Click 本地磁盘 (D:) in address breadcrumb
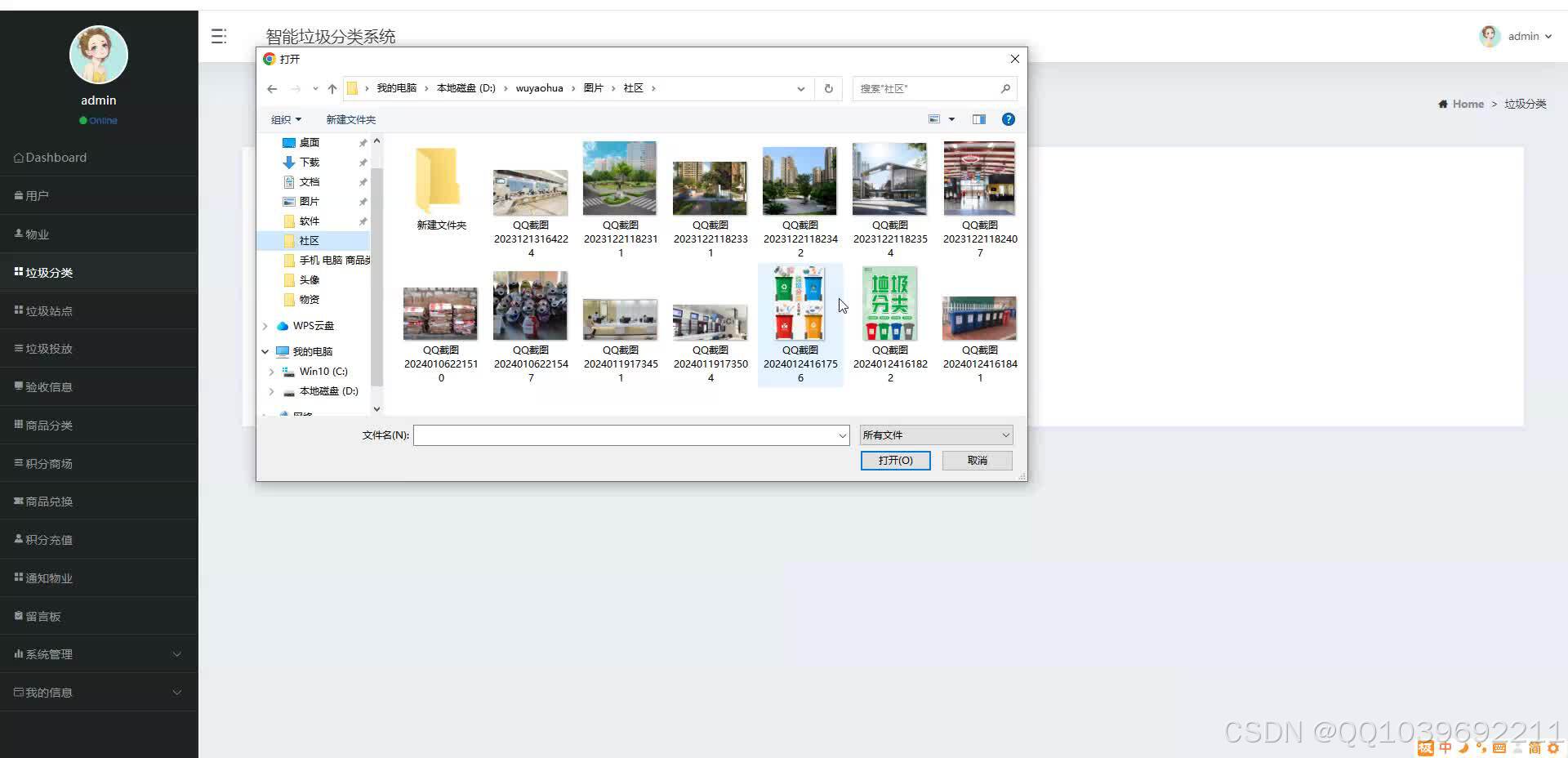 click(465, 88)
